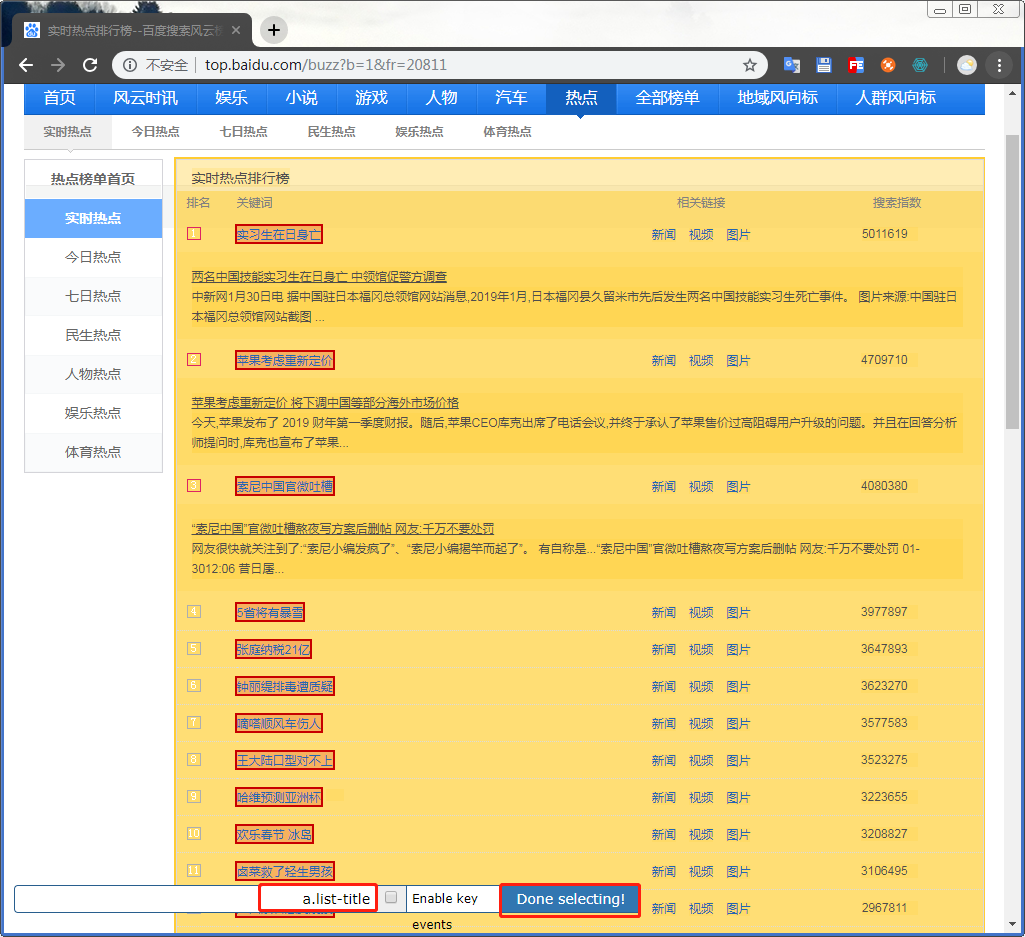Select 实时热点 in the left sidebar

pos(93,218)
